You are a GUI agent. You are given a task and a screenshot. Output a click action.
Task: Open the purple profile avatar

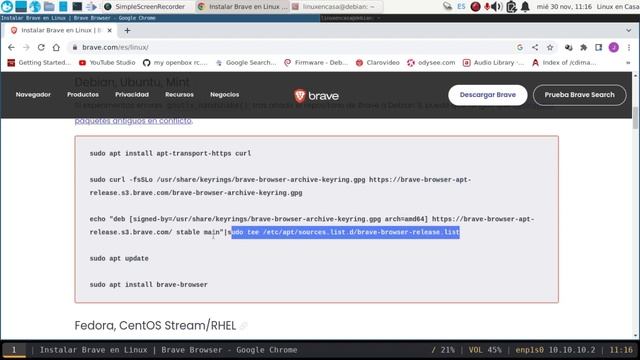(x=613, y=47)
